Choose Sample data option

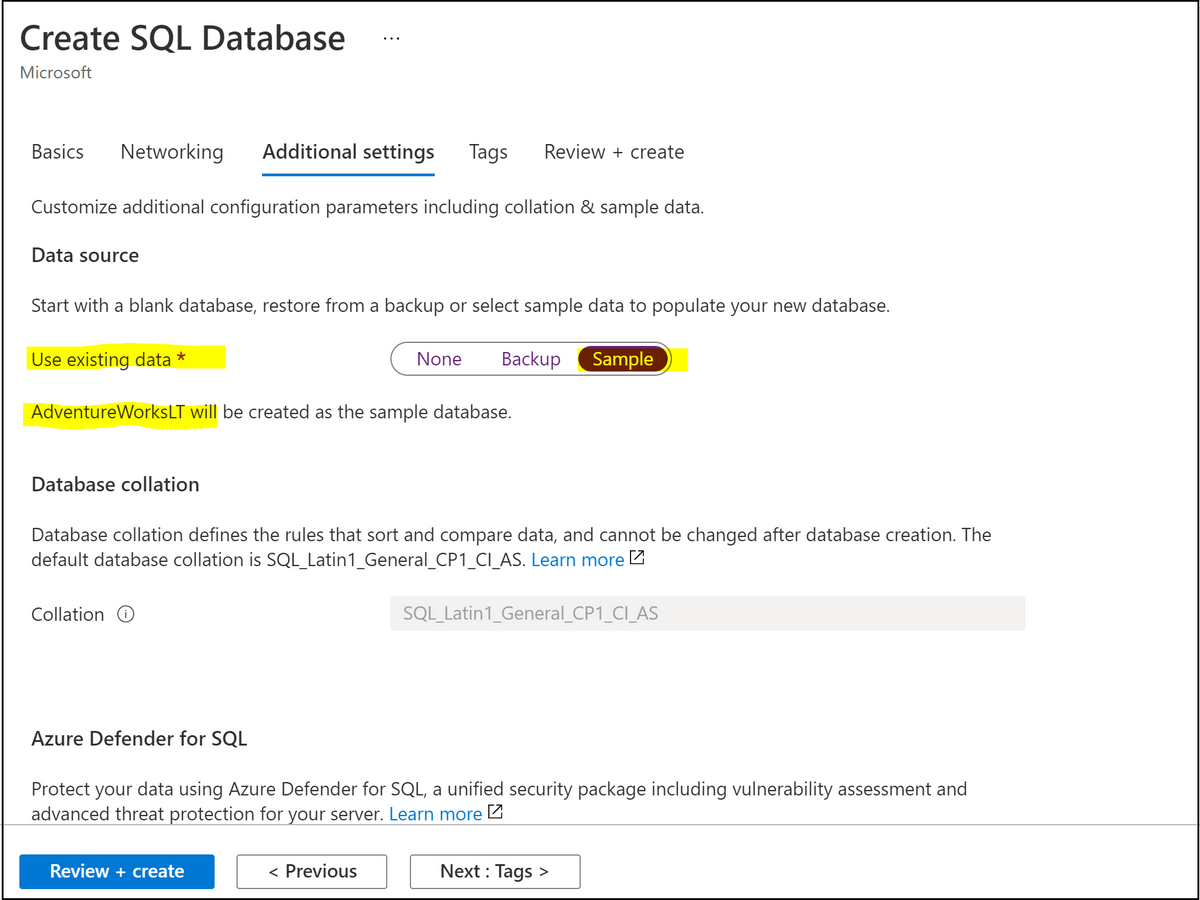tap(623, 359)
